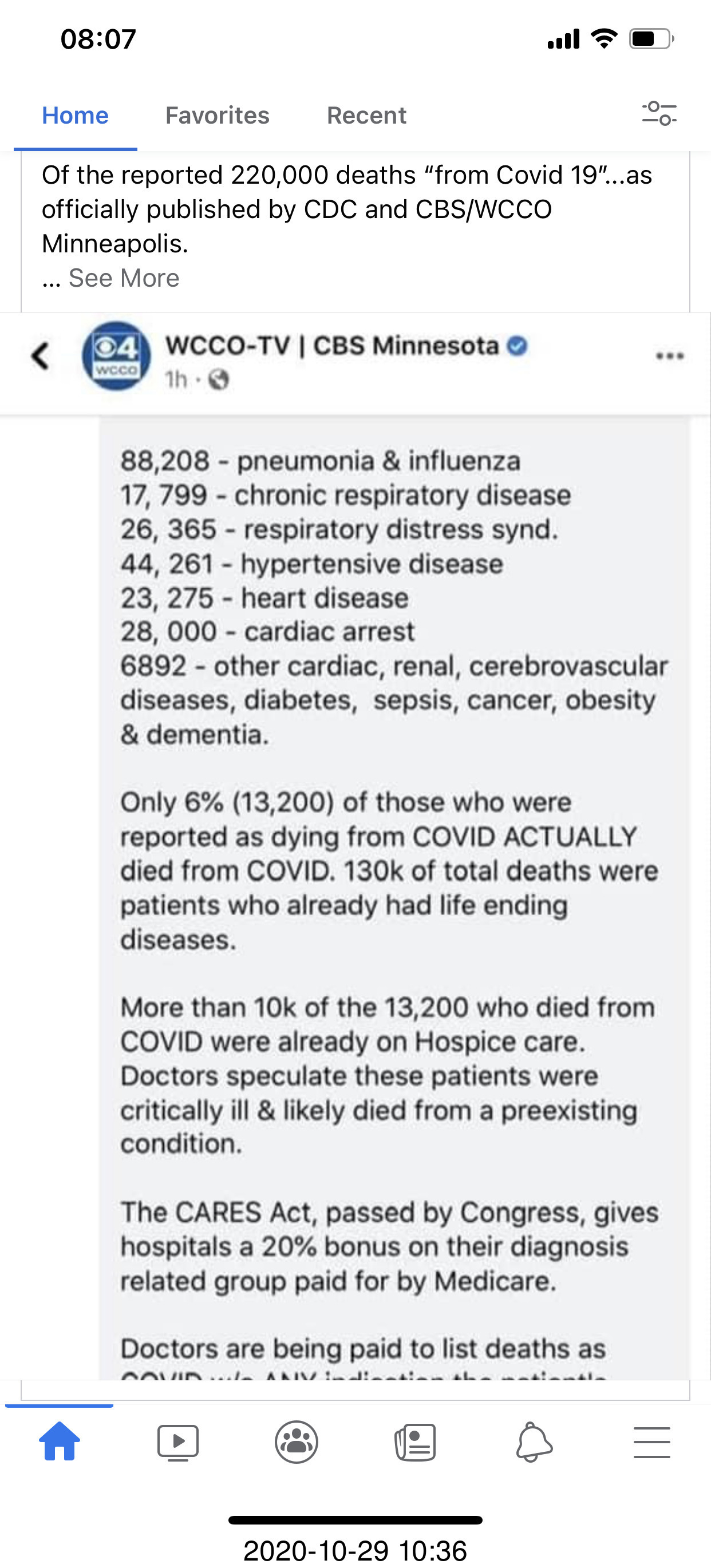Open the three-dot post options menu
The height and width of the screenshot is (1568, 711).
pyautogui.click(x=670, y=356)
